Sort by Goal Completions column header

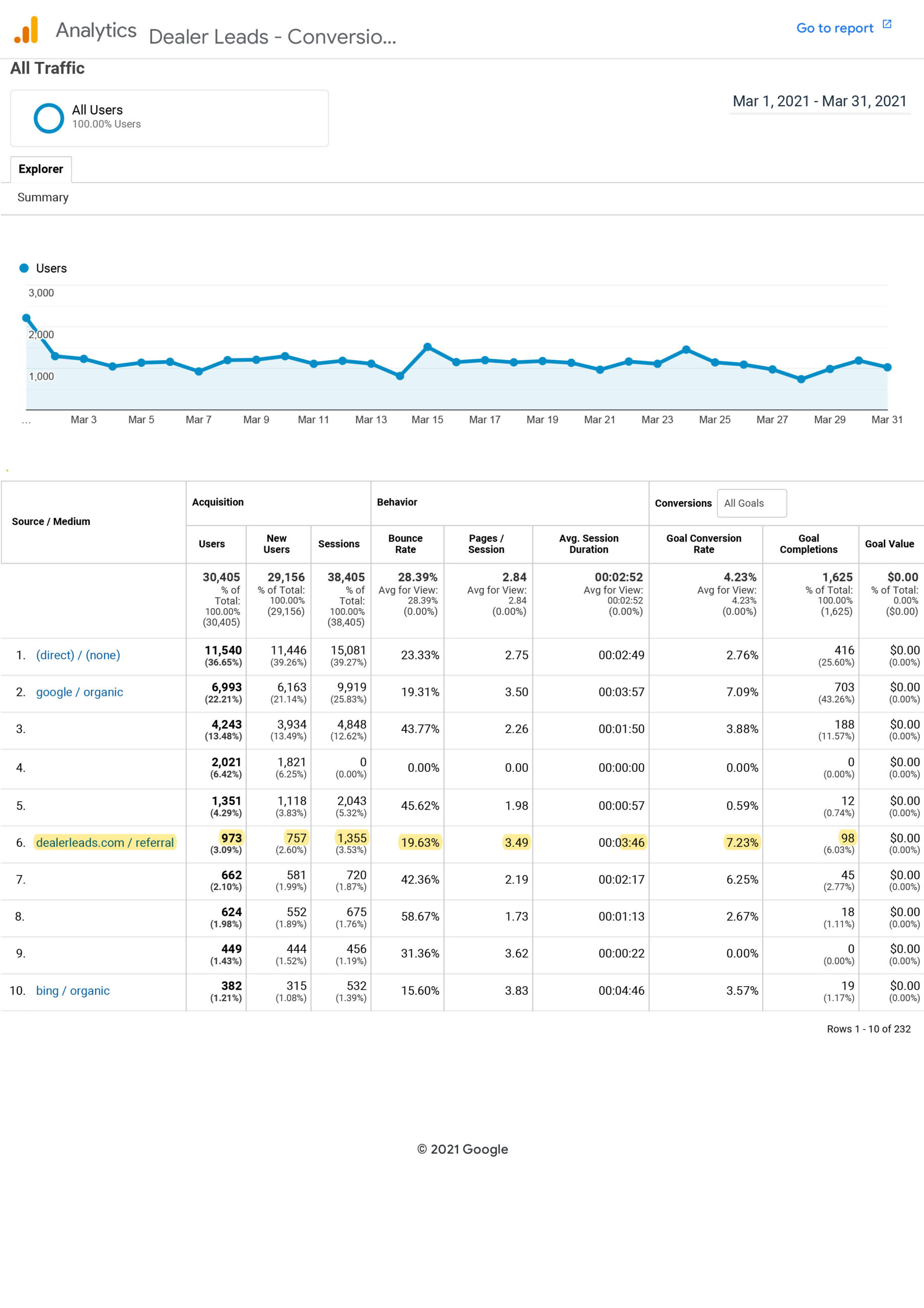(809, 544)
